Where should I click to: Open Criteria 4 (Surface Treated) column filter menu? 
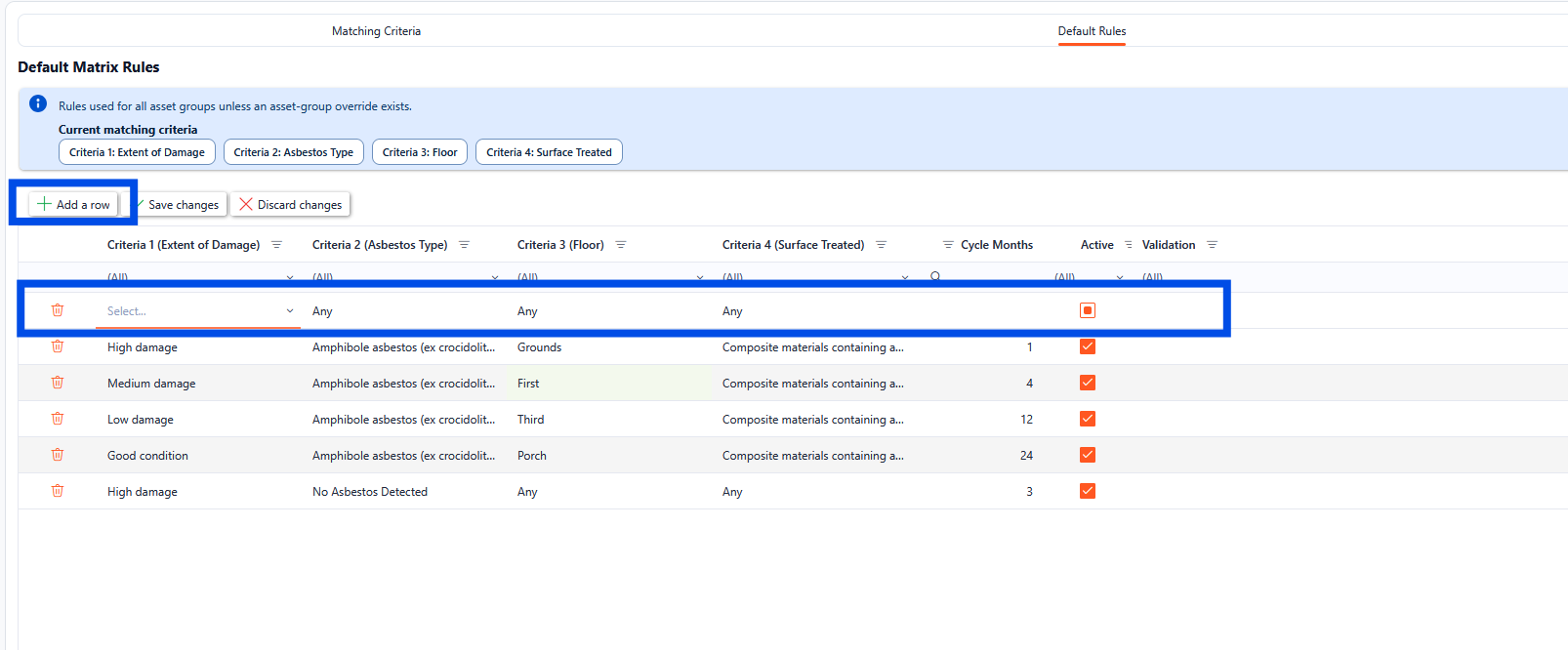[x=881, y=245]
